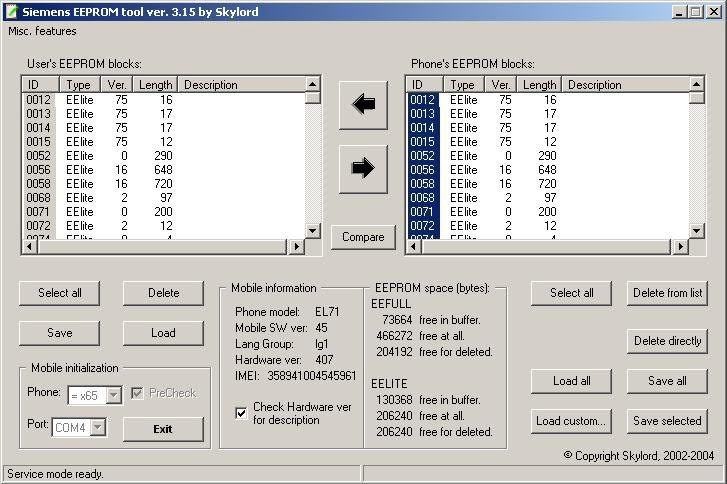Click Ver. header in phone's blocks list
This screenshot has height=484, width=727.
tap(500, 85)
